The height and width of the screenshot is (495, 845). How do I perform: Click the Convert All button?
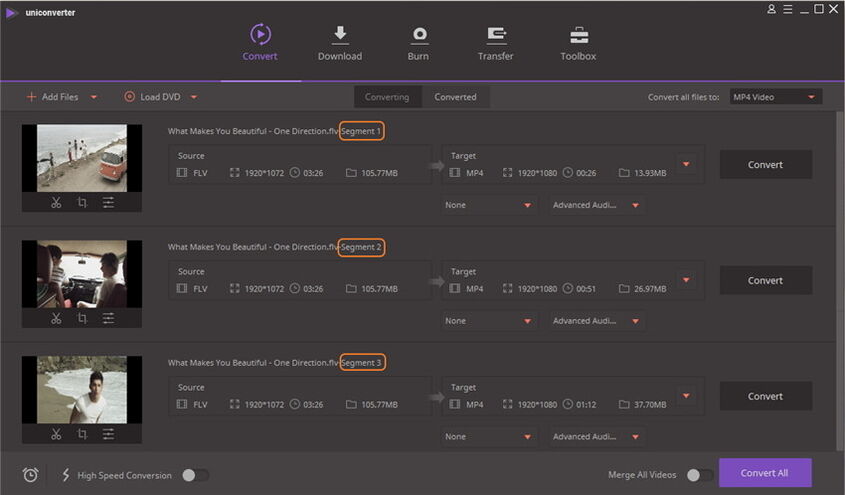tap(765, 473)
